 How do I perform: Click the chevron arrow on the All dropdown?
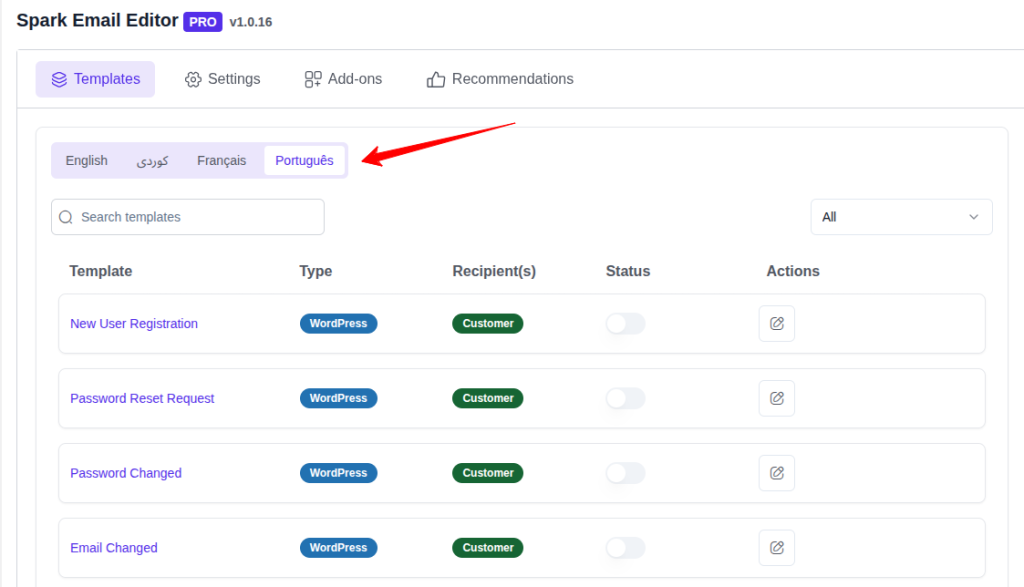pyautogui.click(x=972, y=217)
